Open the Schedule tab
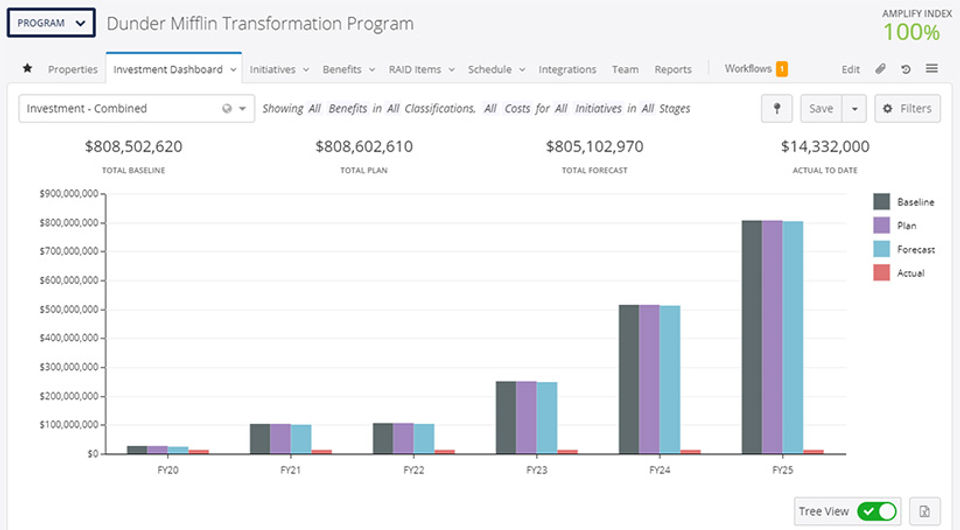 click(490, 69)
